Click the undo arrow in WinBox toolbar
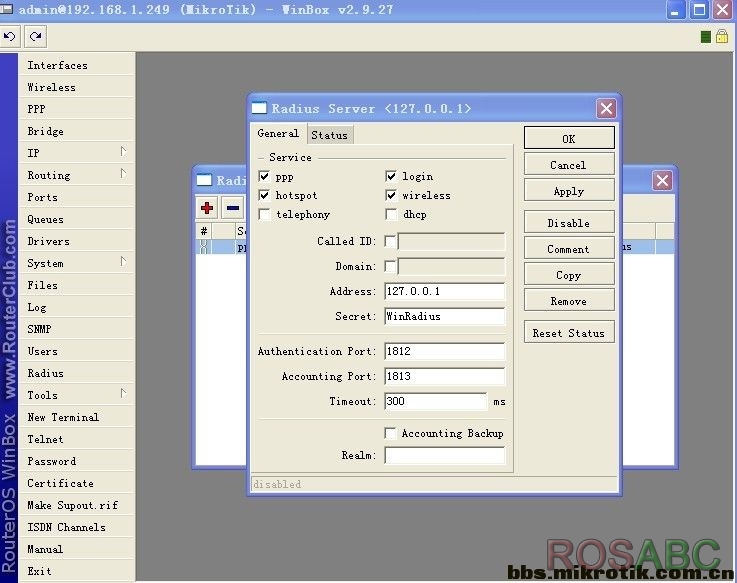The width and height of the screenshot is (737, 583). click(x=10, y=36)
